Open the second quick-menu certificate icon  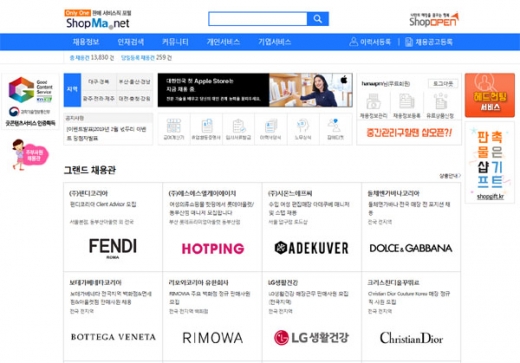tap(206, 129)
